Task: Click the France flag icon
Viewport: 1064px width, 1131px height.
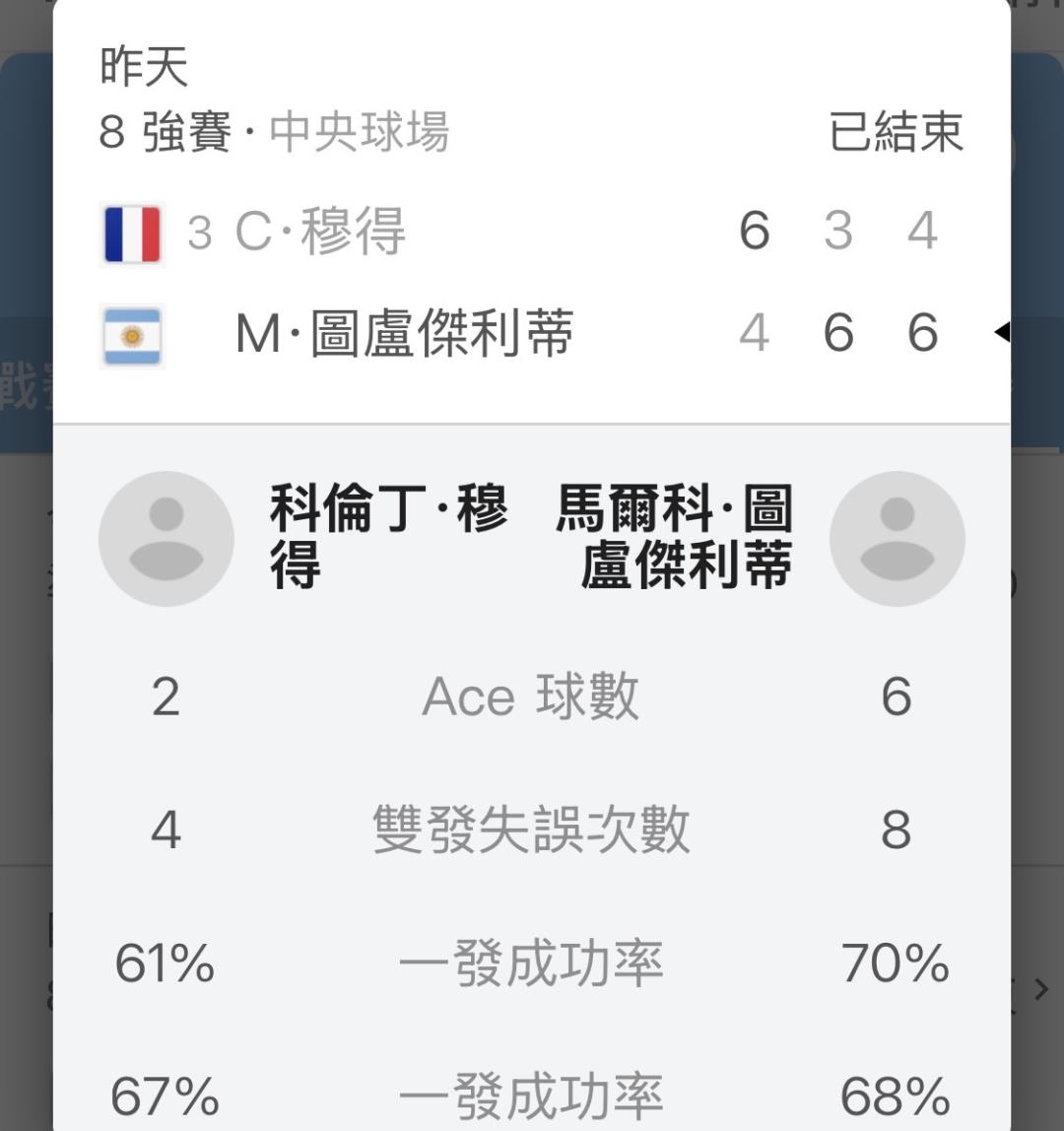Action: 132,234
